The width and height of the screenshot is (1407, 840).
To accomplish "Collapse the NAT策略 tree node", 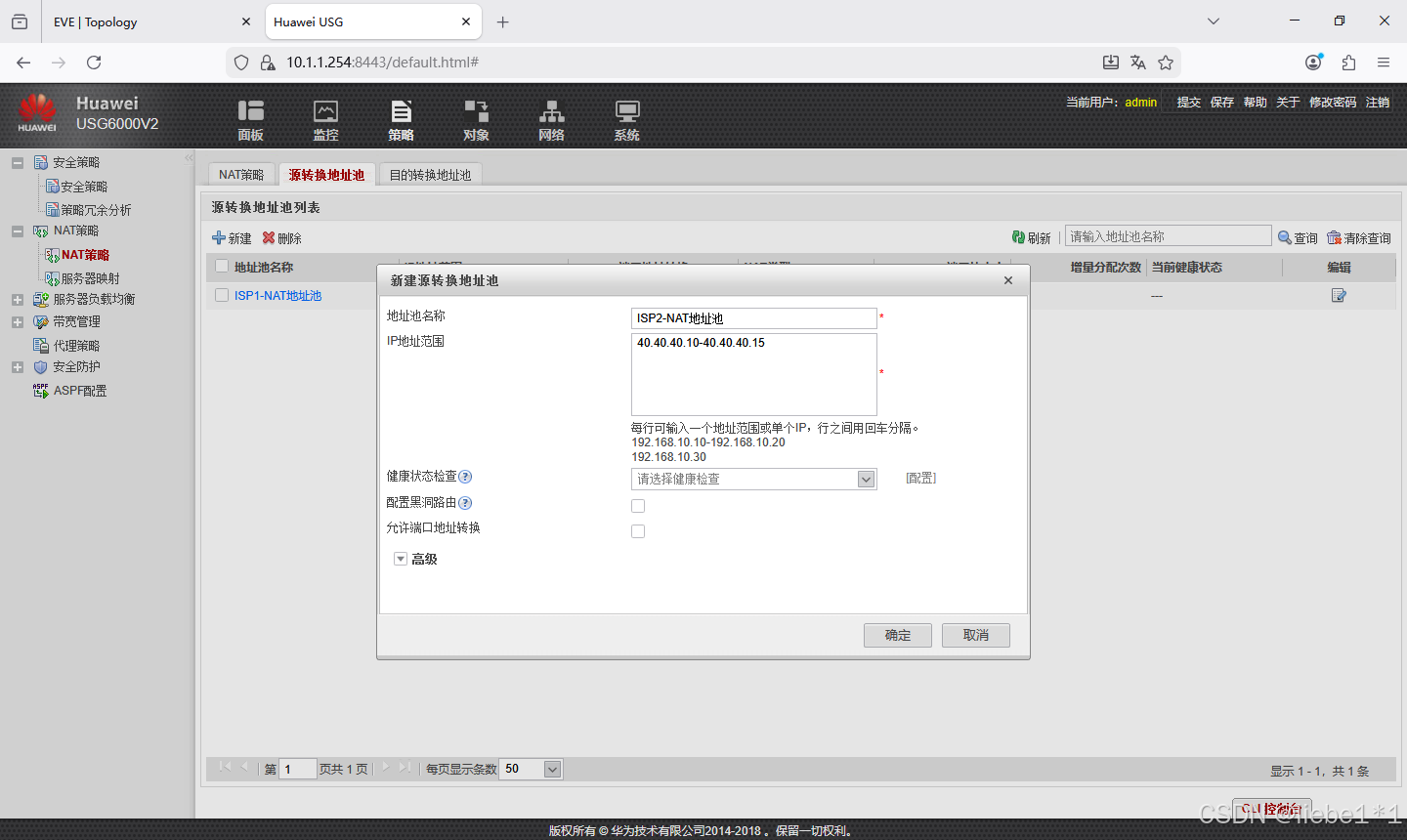I will coord(18,231).
